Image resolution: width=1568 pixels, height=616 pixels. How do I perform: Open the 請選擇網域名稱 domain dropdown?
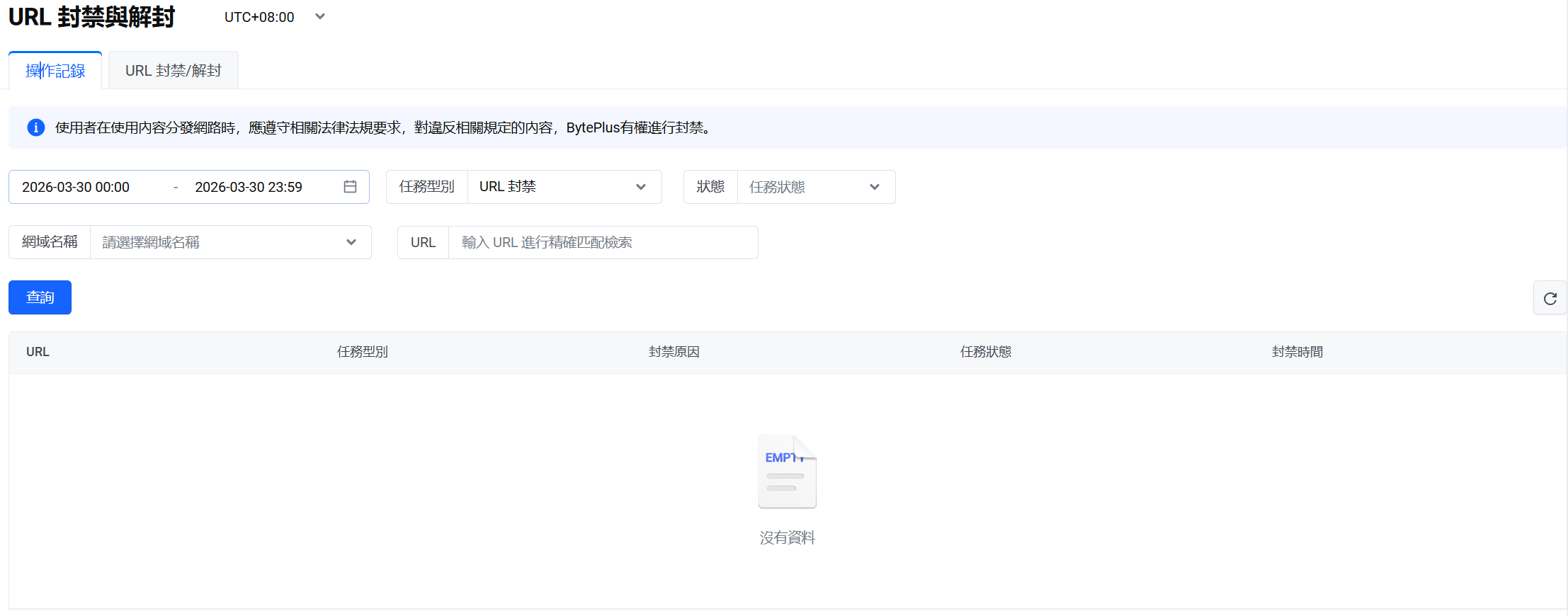point(229,242)
